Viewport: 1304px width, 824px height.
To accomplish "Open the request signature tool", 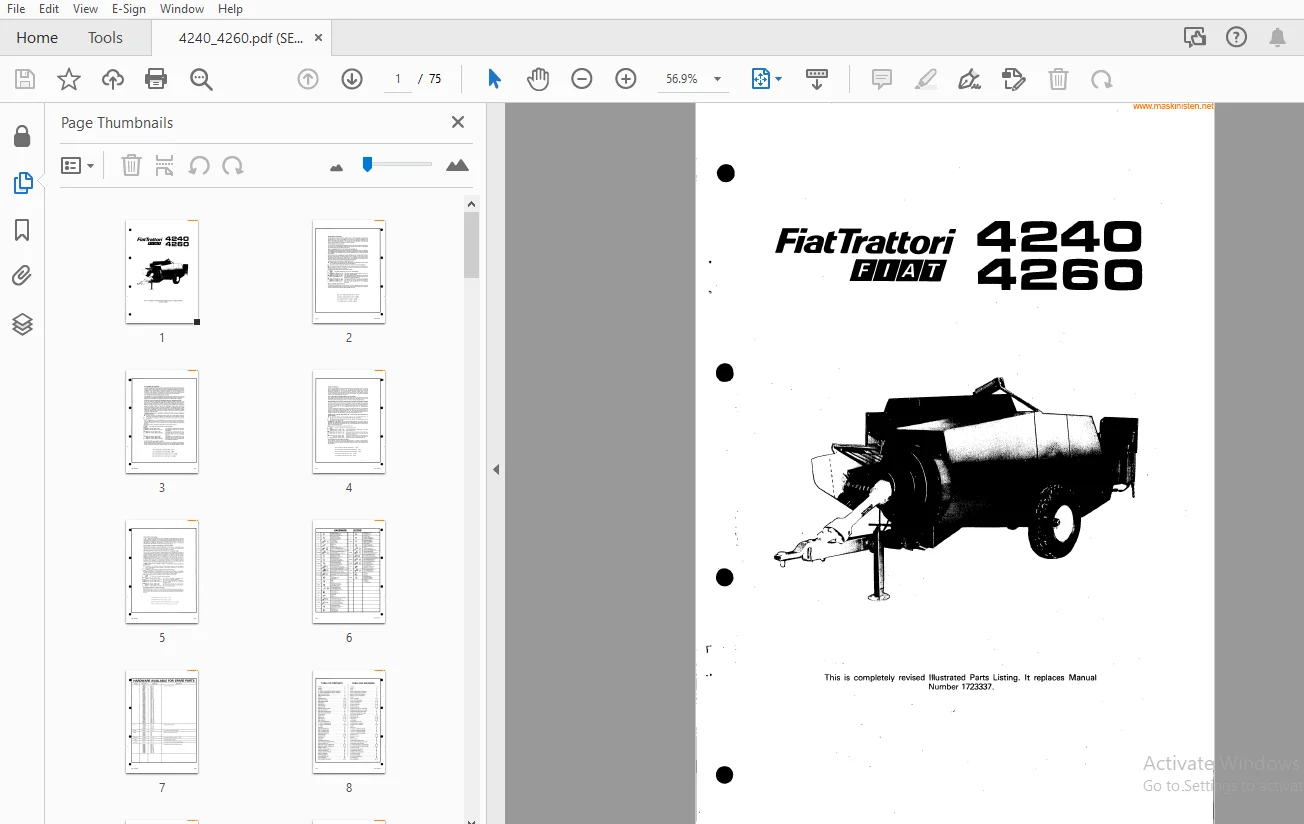I will pos(1014,79).
